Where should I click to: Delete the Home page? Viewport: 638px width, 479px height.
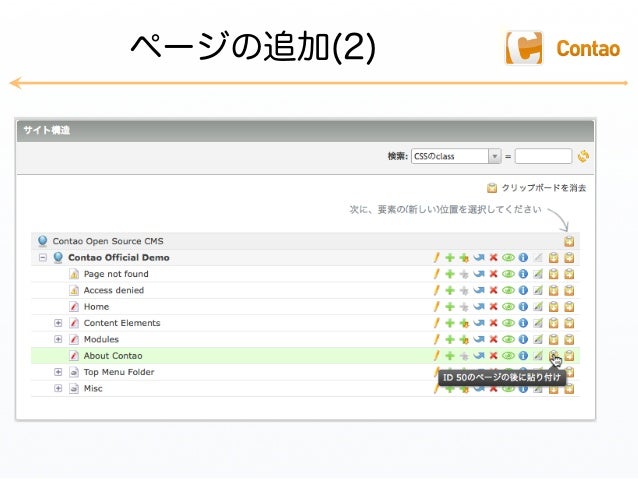click(494, 306)
